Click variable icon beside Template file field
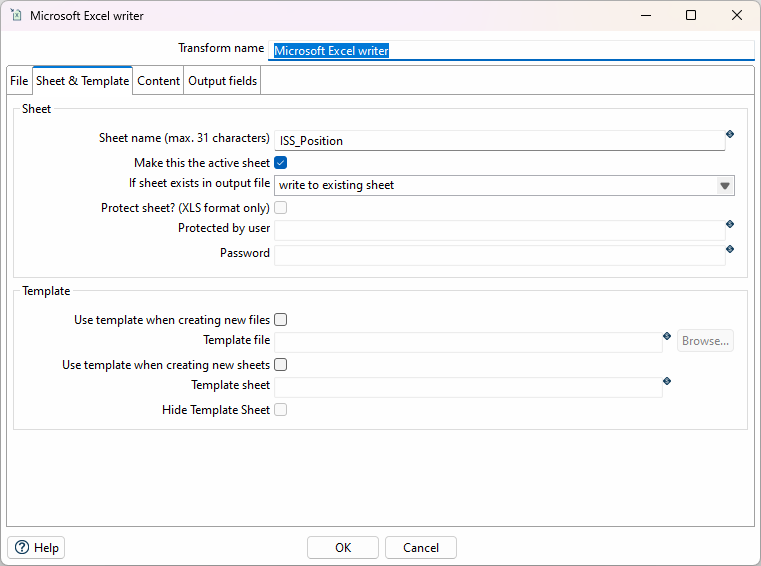The width and height of the screenshot is (761, 566). 667,336
